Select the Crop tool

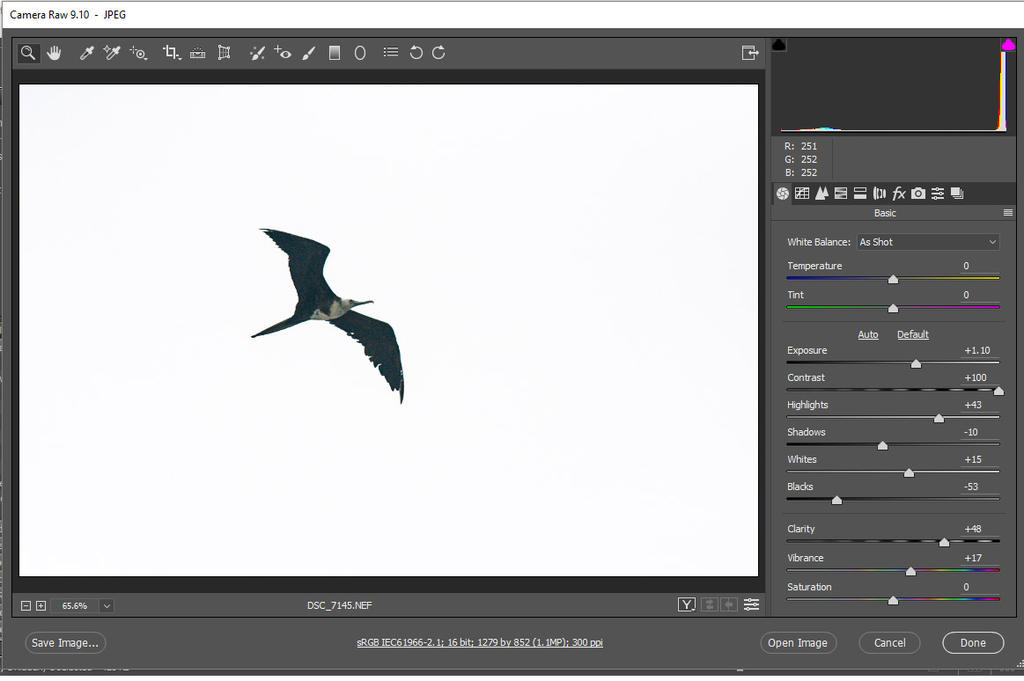pos(171,53)
